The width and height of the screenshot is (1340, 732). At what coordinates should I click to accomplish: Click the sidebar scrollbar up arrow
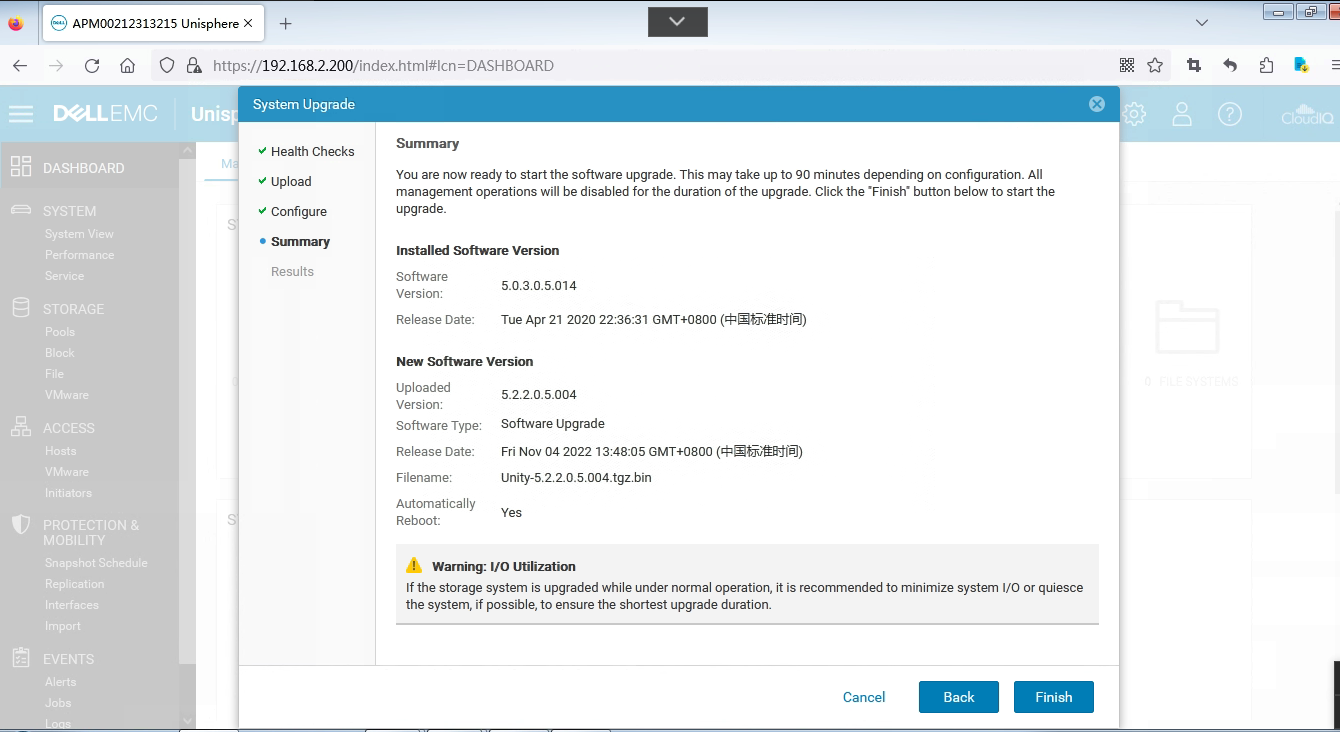(x=187, y=151)
